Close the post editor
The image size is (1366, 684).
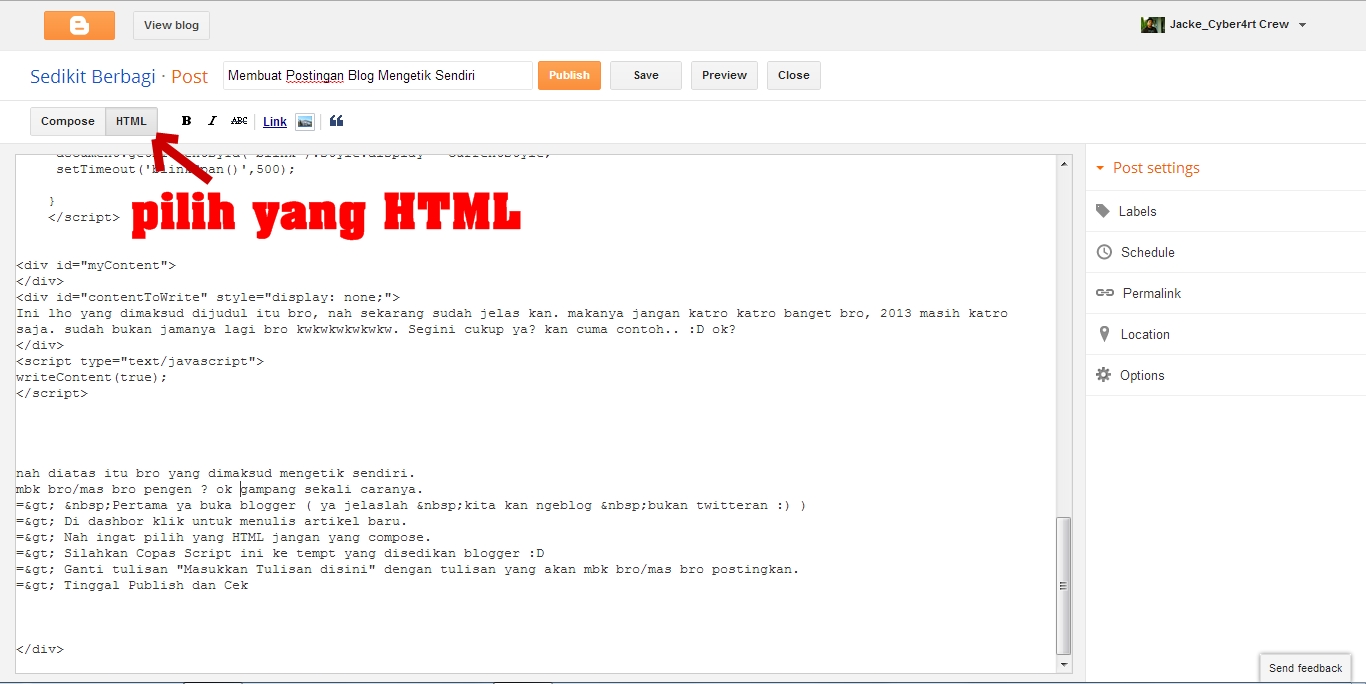pos(794,75)
